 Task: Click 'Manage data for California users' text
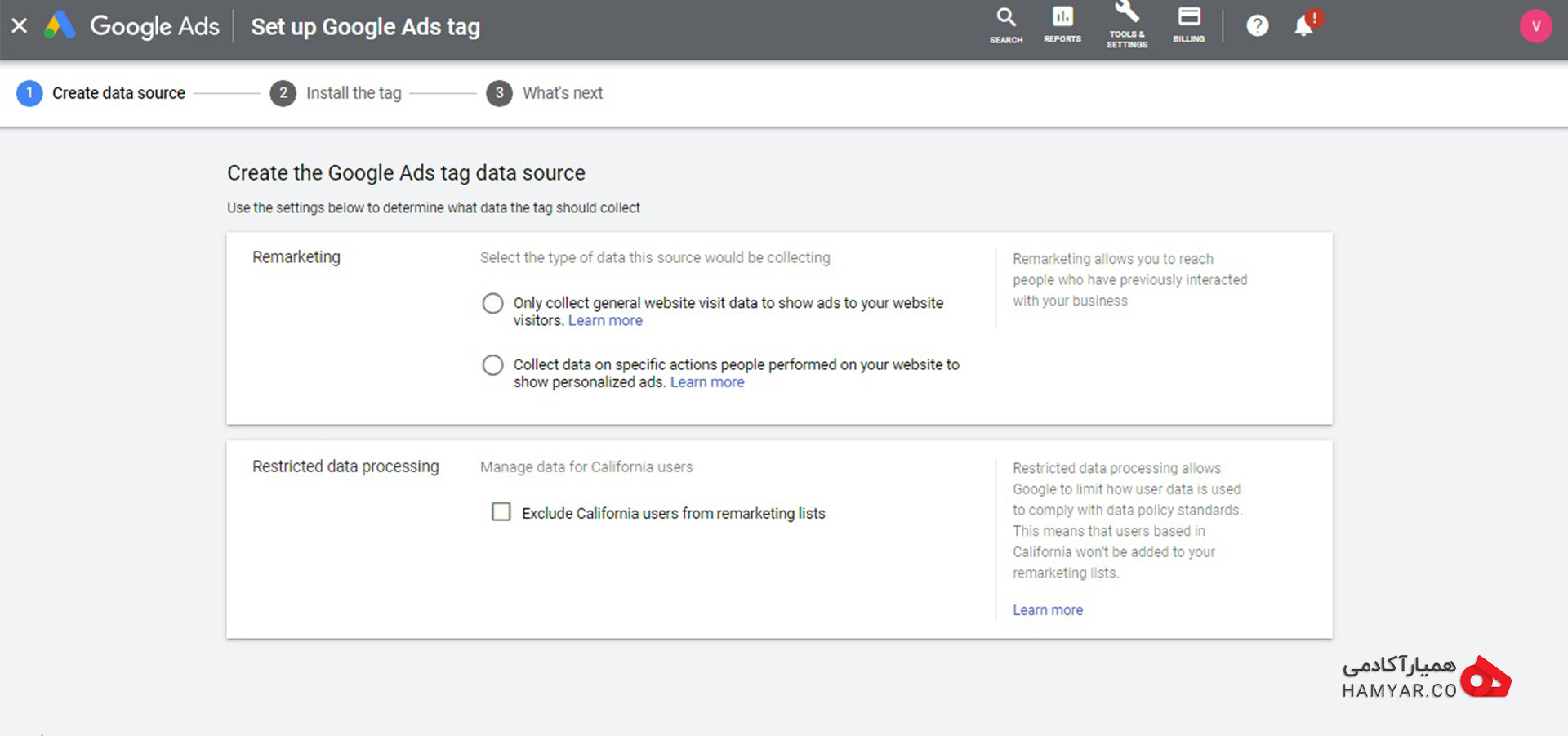586,467
